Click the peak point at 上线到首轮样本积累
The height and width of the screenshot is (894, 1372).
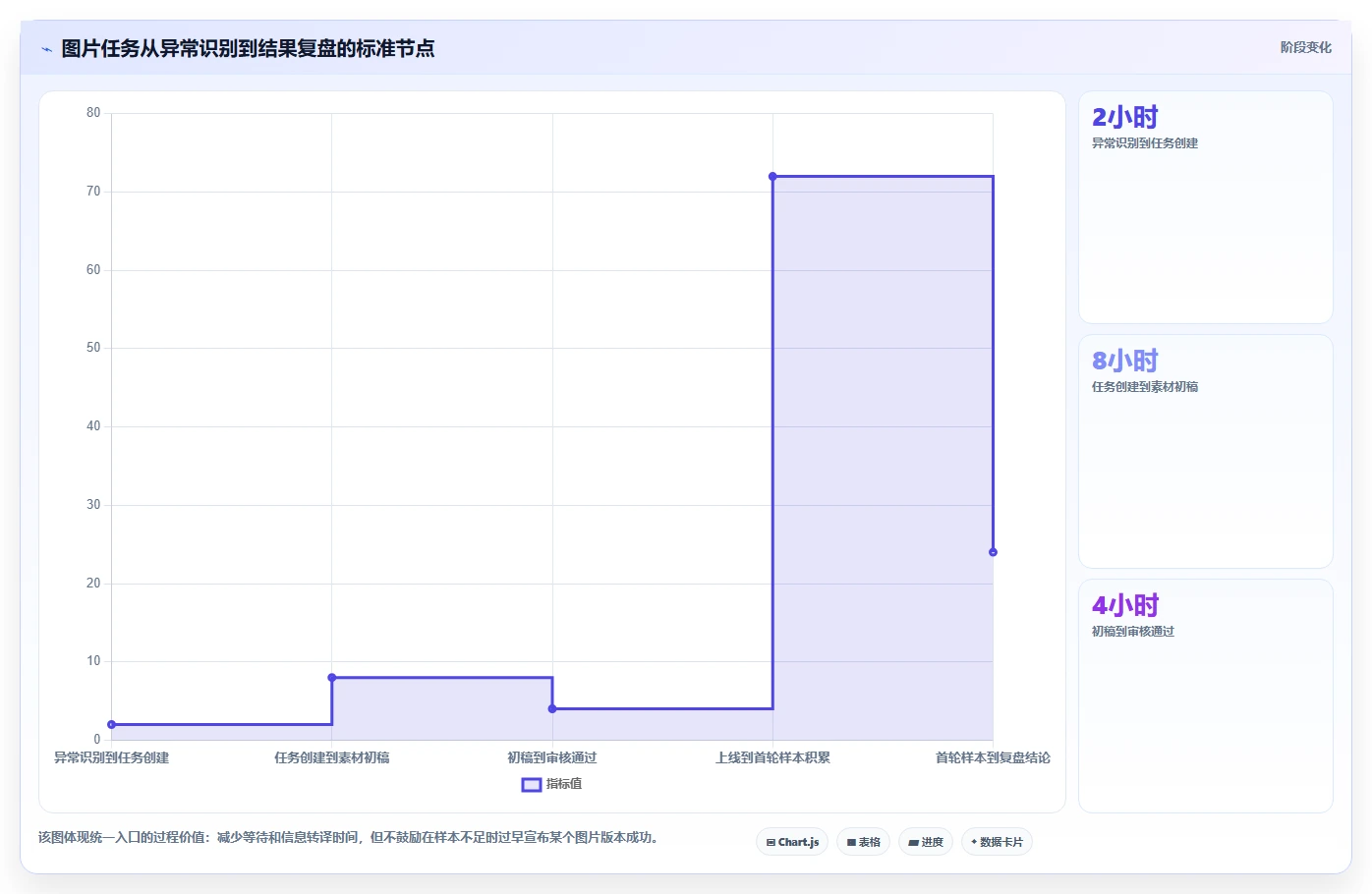pos(772,177)
